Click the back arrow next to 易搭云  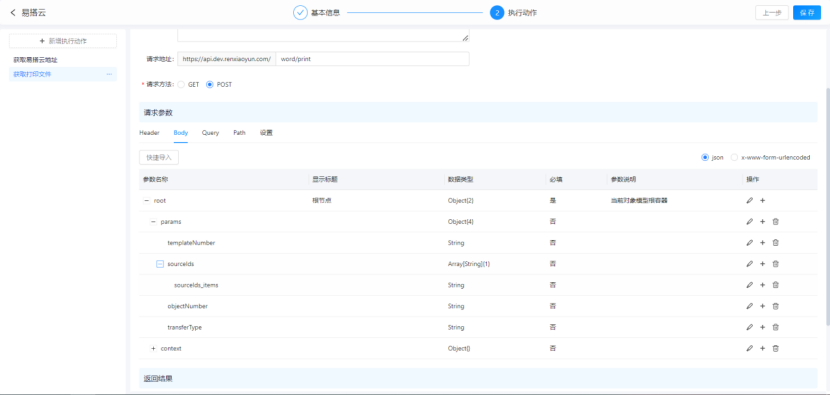[13, 13]
